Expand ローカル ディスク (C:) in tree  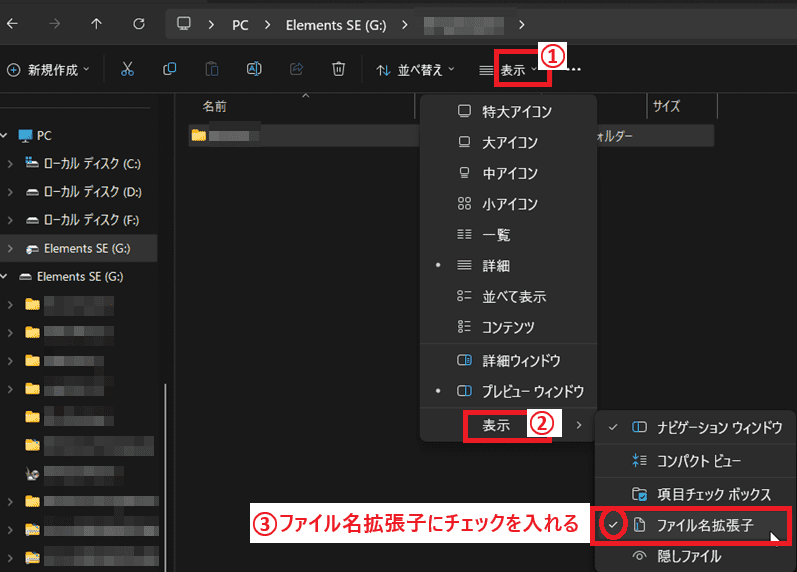(10, 163)
